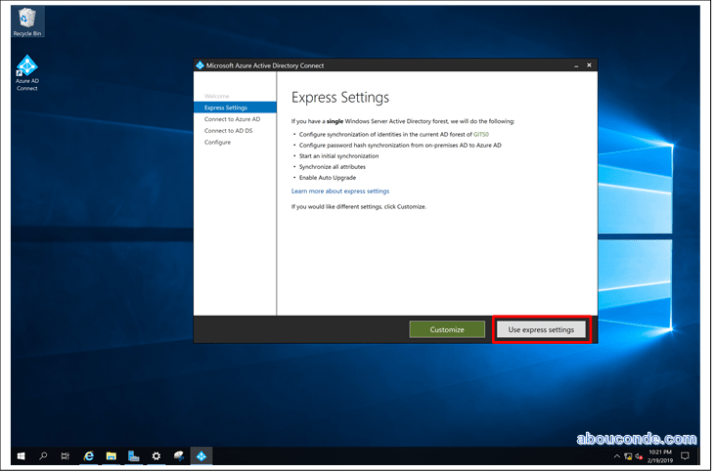Open Settings gear icon in taskbar
714x472 pixels.
point(156,456)
